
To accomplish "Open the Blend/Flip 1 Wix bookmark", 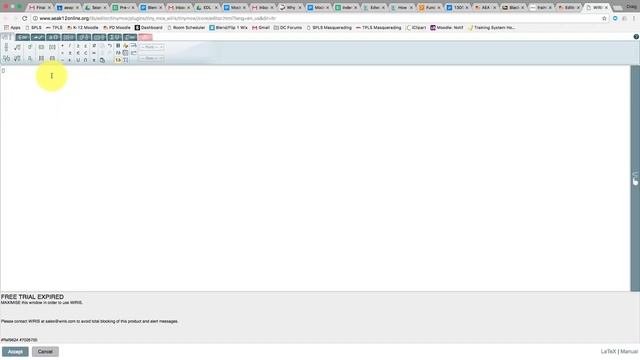I will (228, 28).
